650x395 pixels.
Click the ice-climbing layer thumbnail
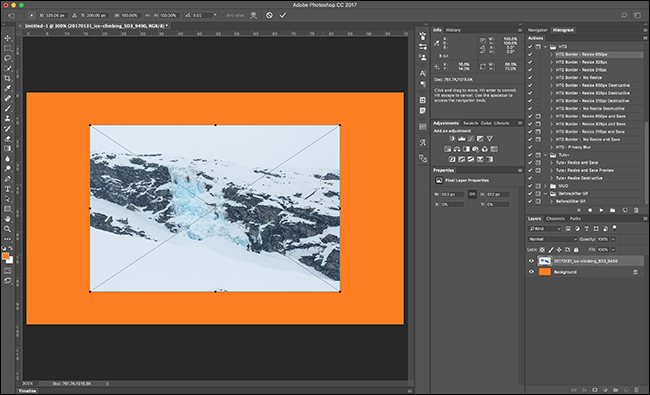click(x=545, y=261)
